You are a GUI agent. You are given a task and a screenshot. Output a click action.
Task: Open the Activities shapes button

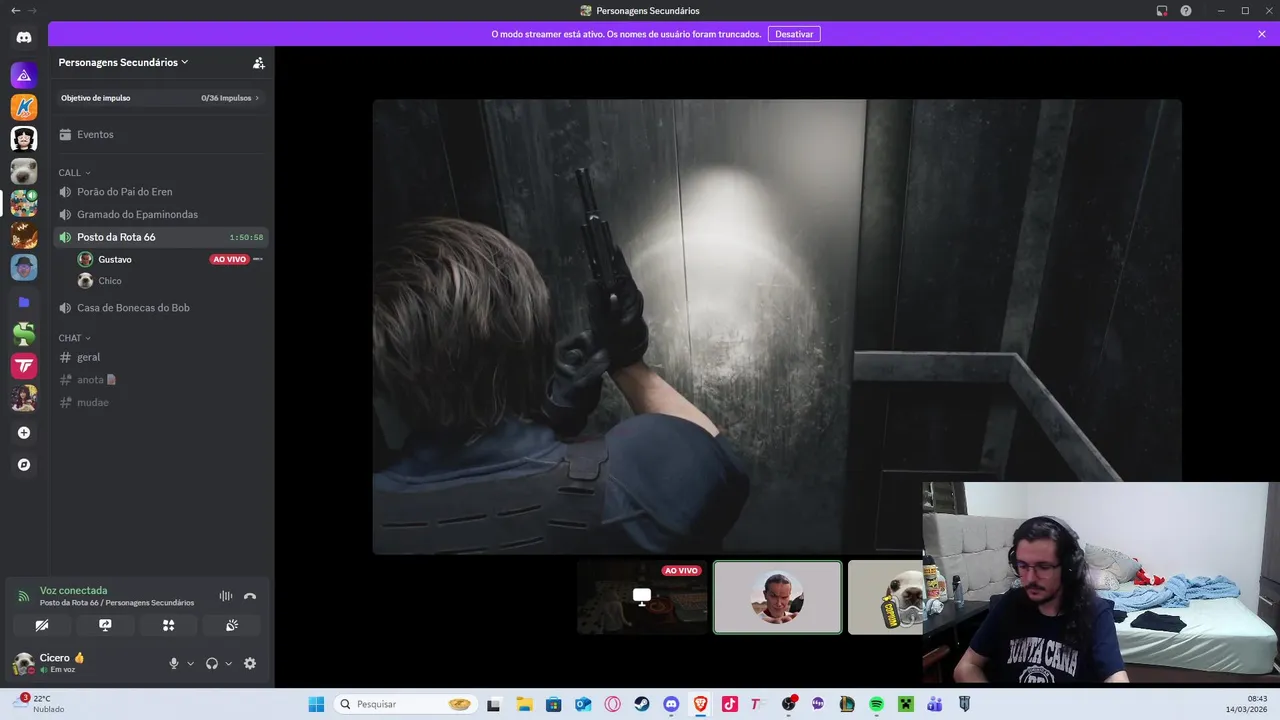[x=168, y=625]
